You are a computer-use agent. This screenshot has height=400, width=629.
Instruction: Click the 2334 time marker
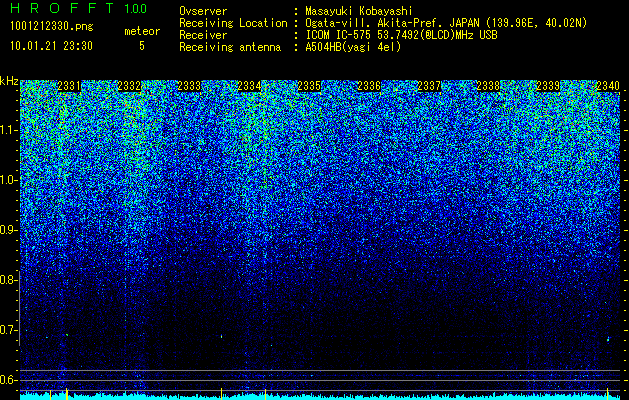(x=249, y=86)
